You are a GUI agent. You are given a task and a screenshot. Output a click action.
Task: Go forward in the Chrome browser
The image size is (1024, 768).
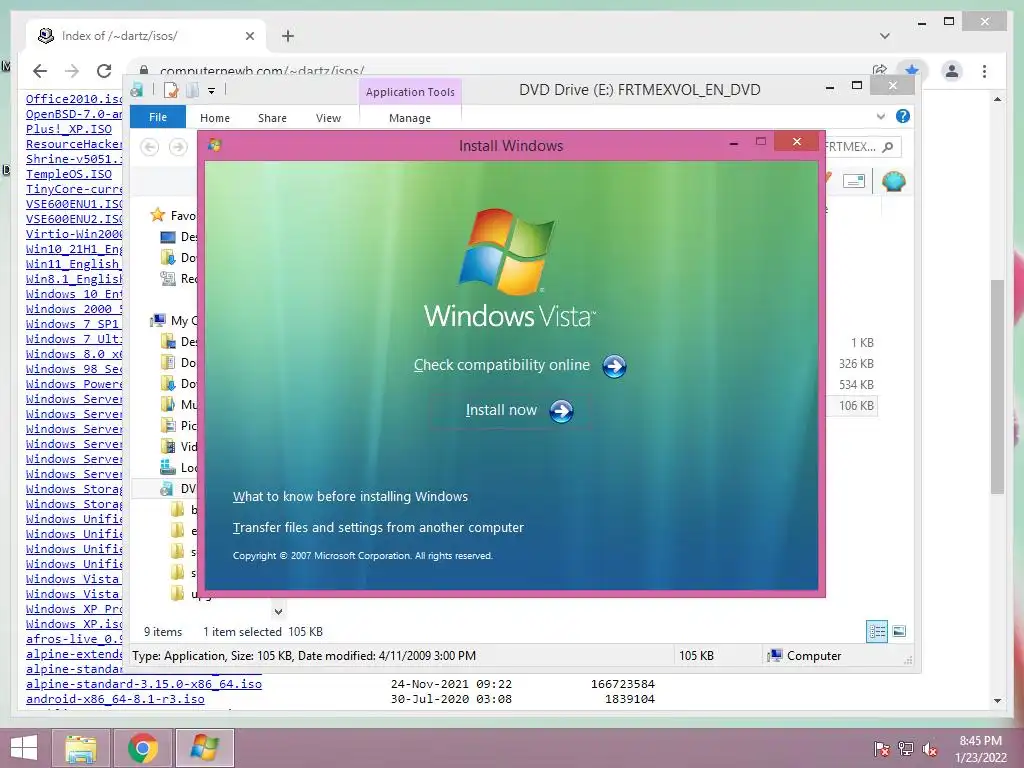click(72, 71)
